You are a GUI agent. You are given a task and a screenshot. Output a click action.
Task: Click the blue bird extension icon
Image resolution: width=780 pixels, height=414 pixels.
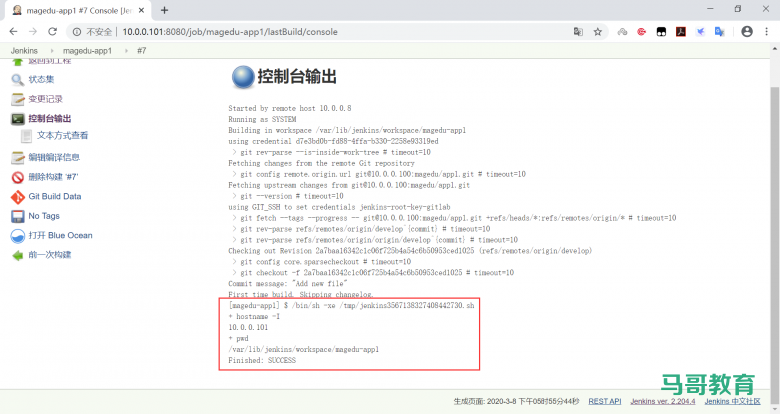point(700,32)
